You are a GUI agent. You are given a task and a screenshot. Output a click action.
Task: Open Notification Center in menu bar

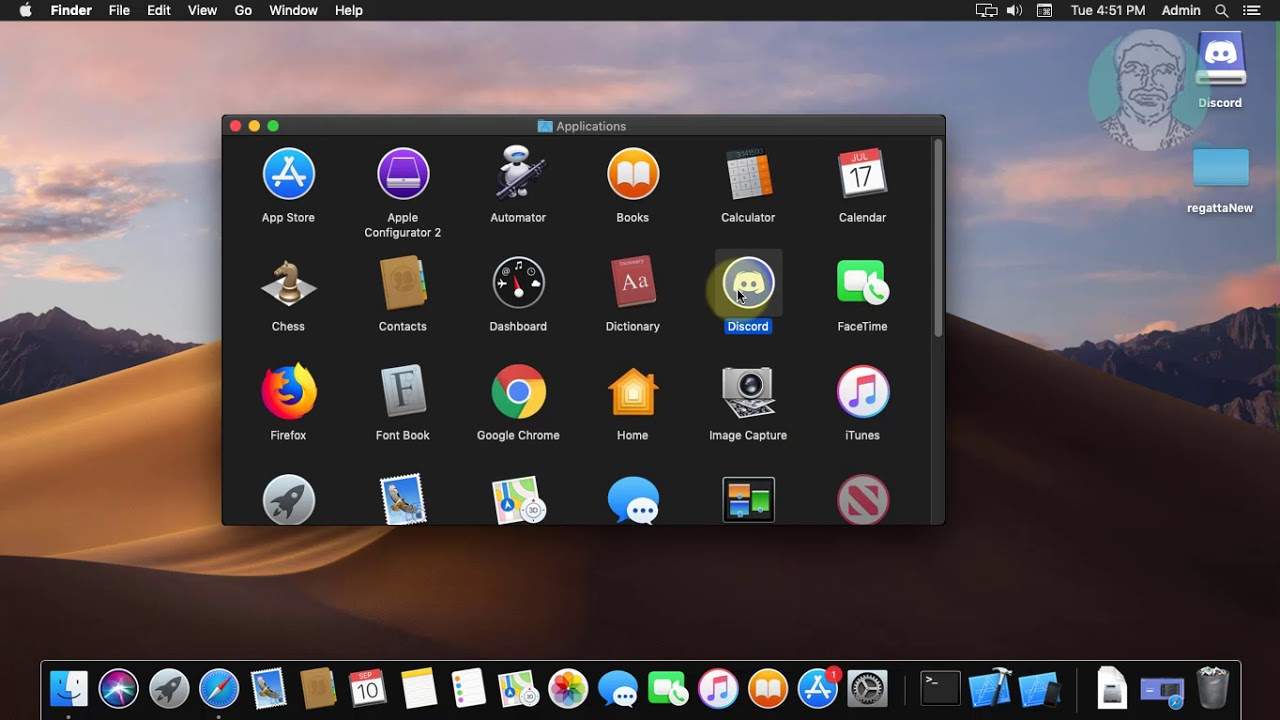1251,10
